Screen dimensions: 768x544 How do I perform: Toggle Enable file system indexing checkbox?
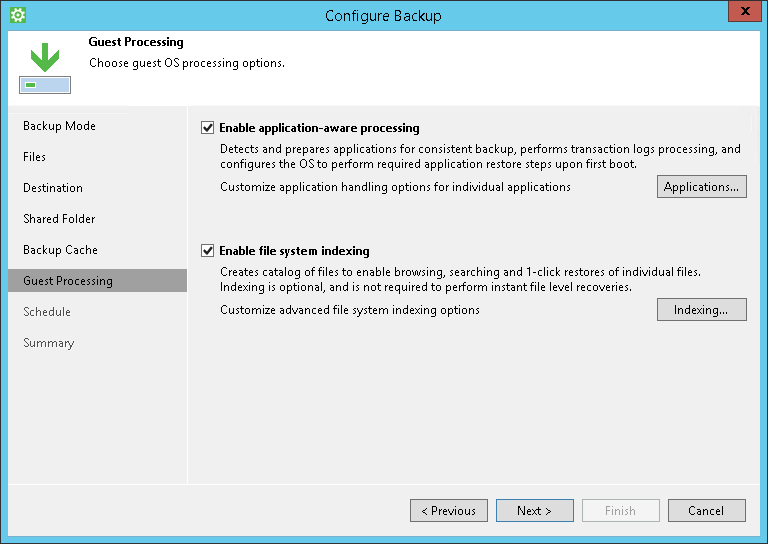click(208, 251)
